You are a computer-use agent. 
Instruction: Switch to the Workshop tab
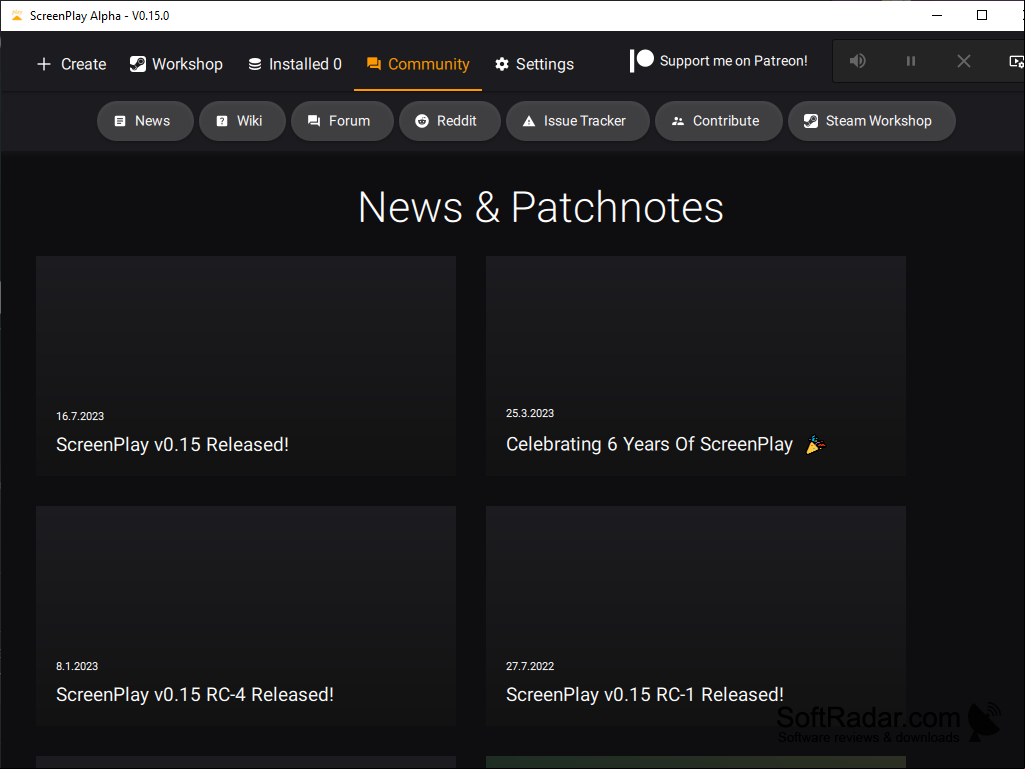(x=176, y=64)
